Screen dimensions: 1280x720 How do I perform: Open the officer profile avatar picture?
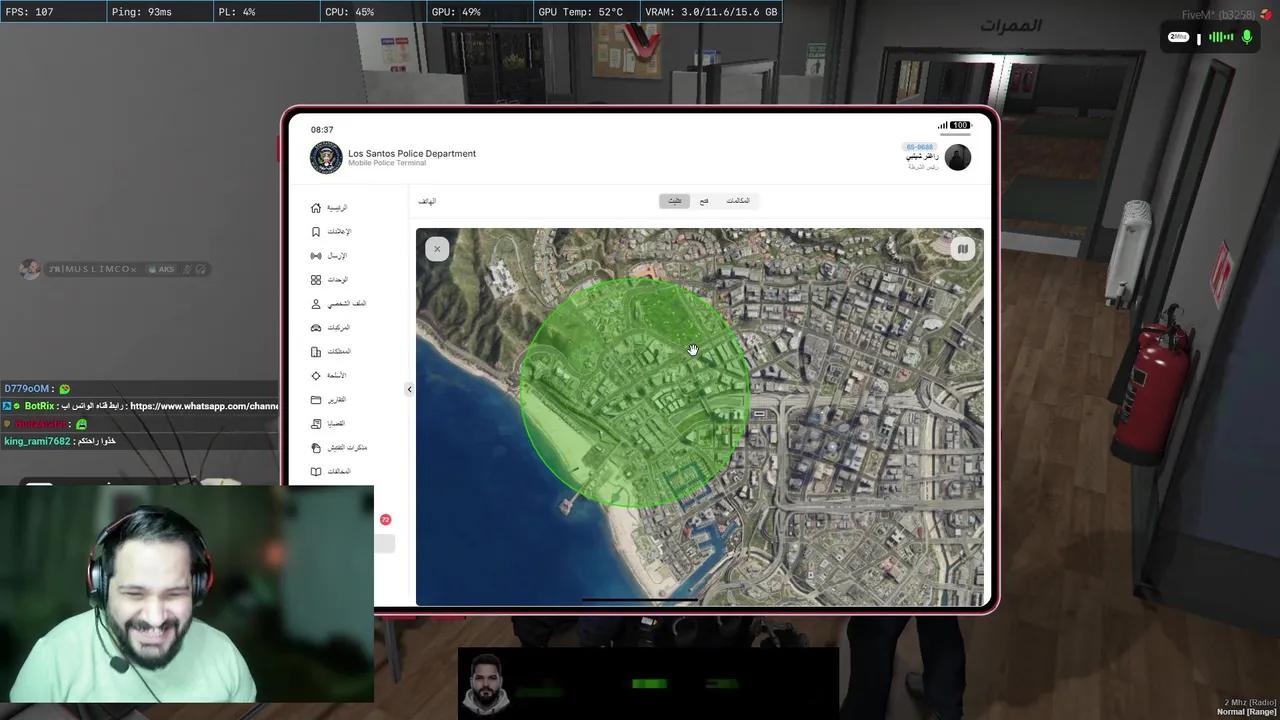tap(957, 157)
